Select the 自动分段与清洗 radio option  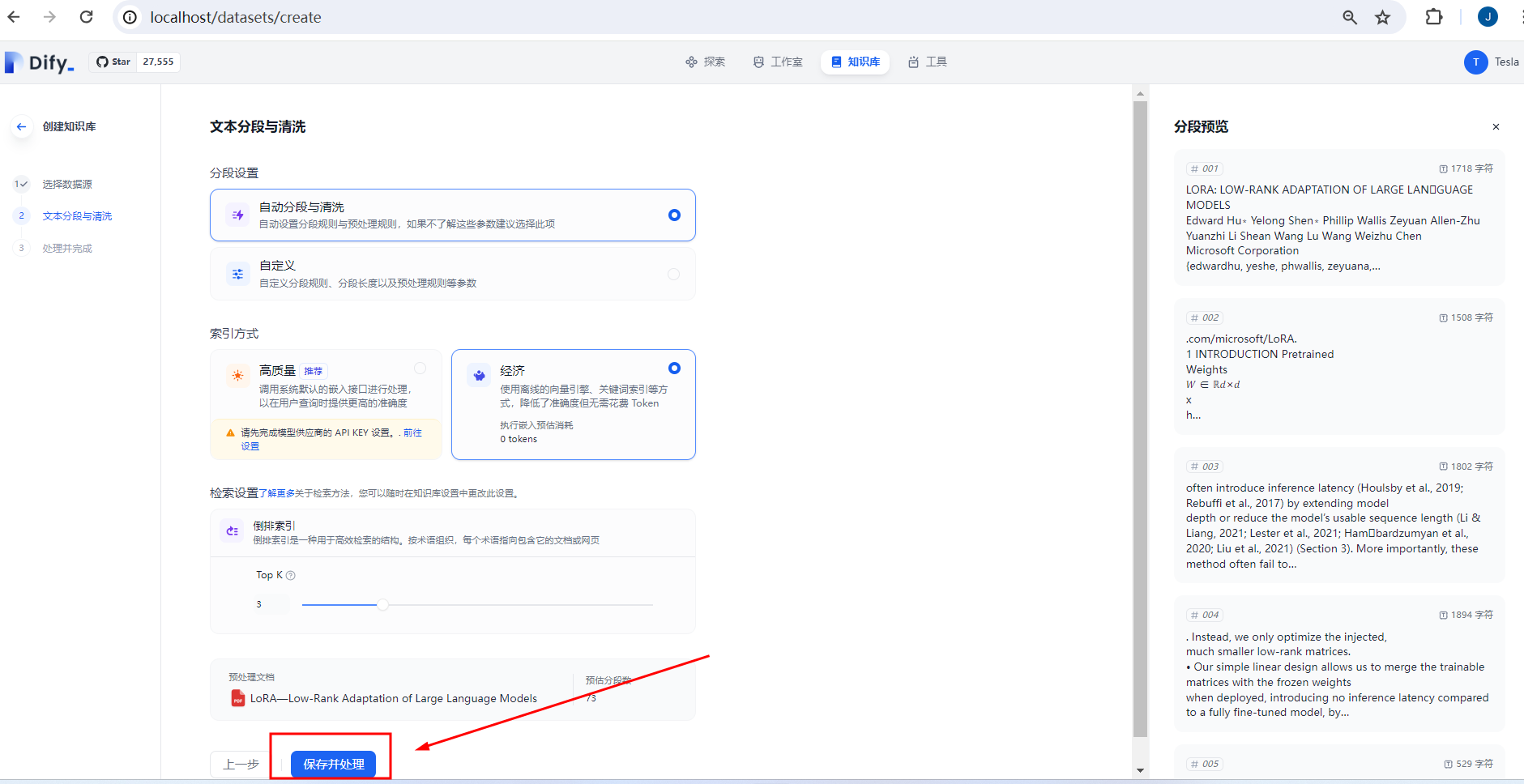(674, 215)
